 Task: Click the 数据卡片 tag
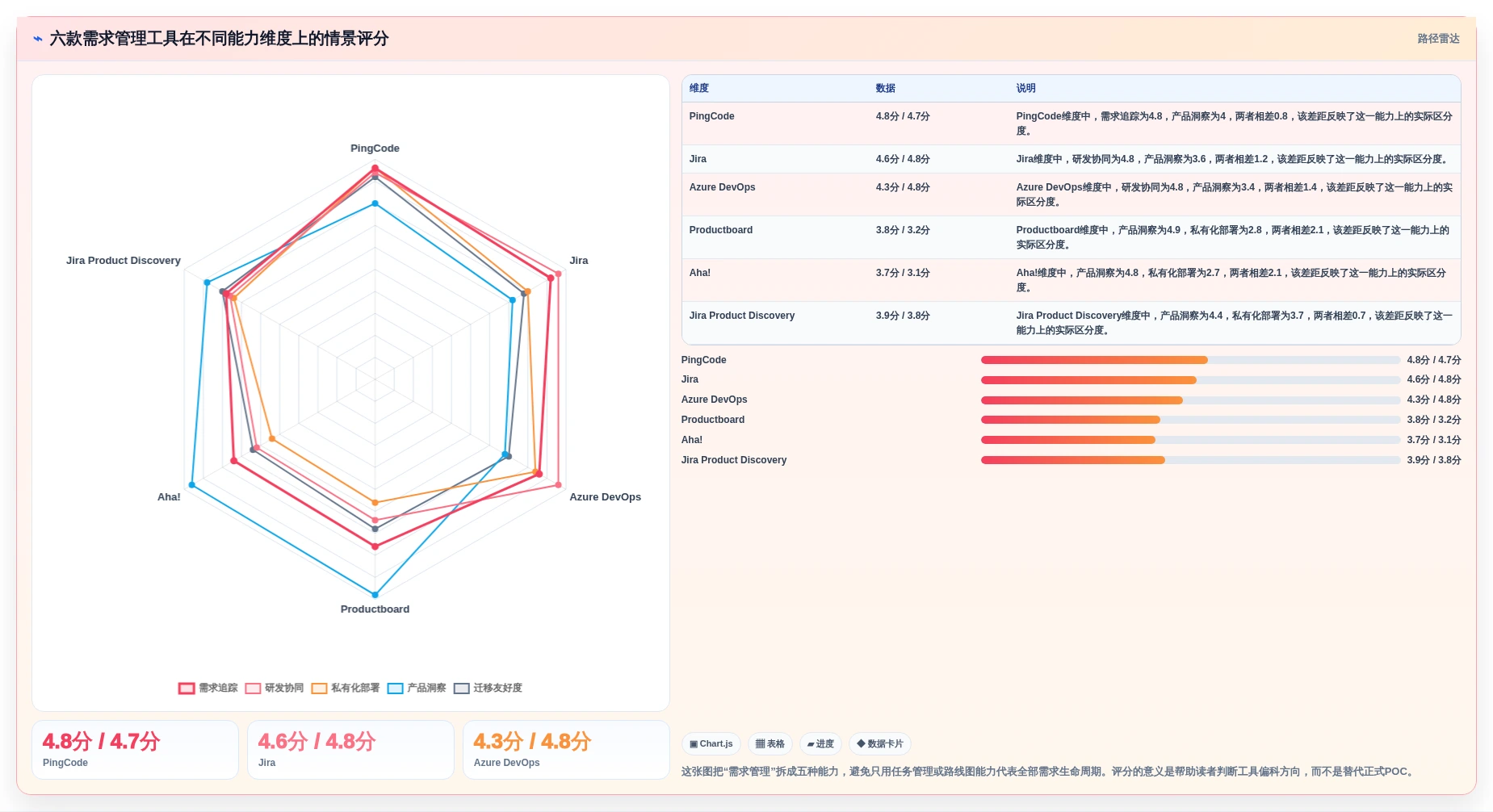[x=880, y=743]
